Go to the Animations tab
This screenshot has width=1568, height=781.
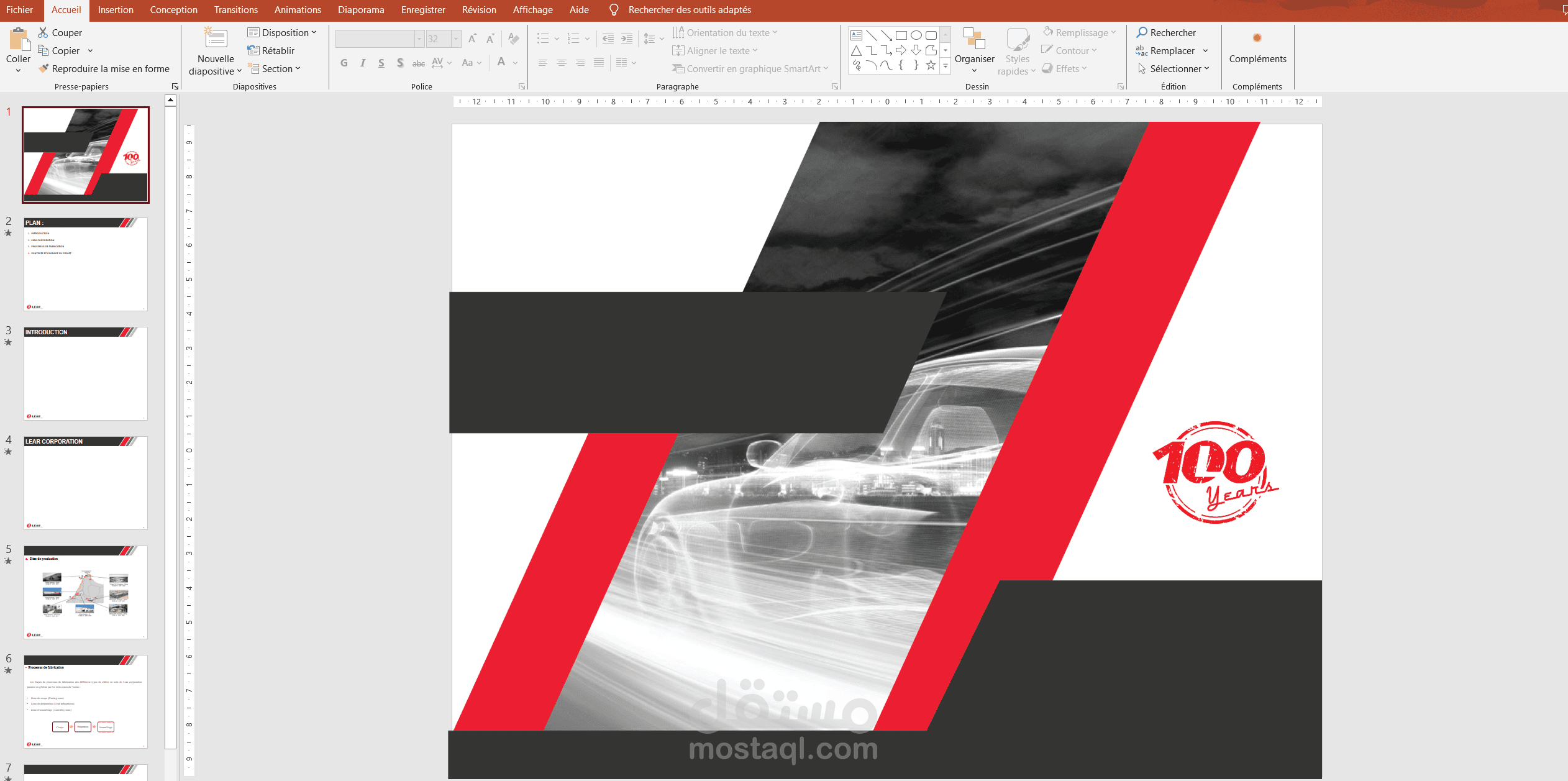point(298,10)
